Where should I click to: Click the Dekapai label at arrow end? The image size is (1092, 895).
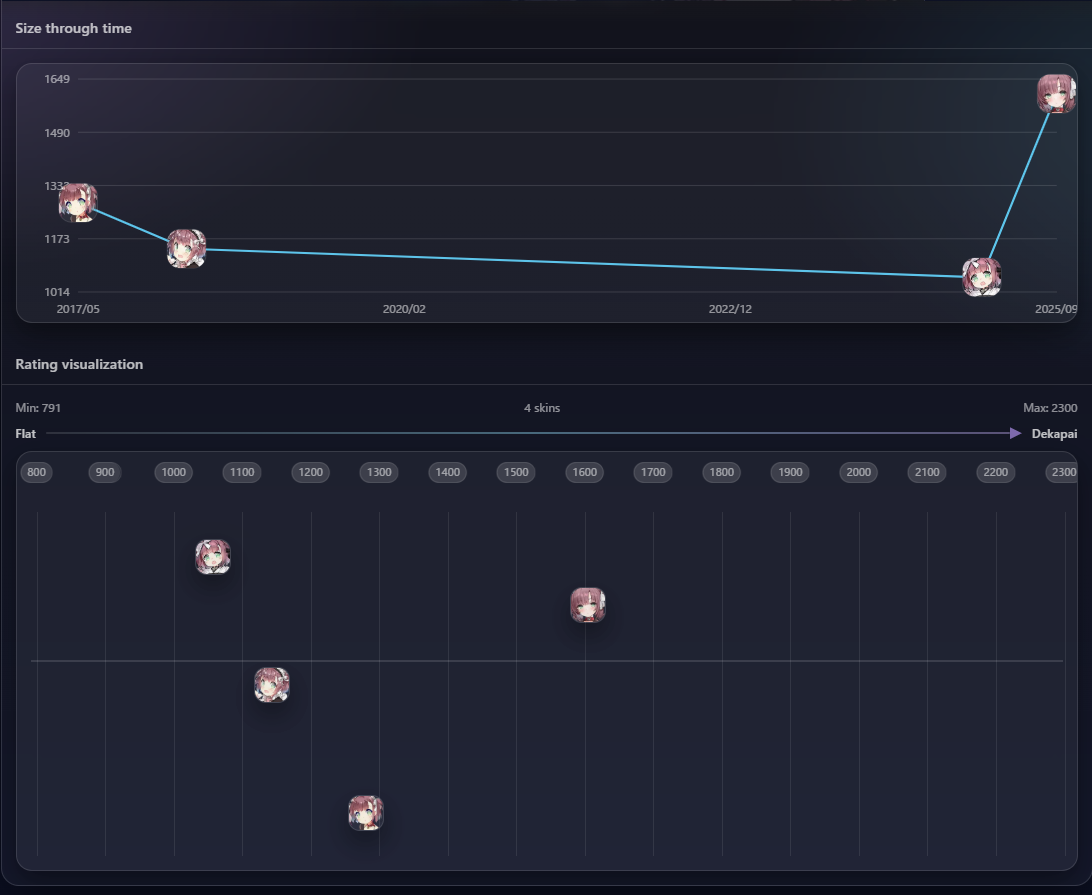pos(1054,434)
